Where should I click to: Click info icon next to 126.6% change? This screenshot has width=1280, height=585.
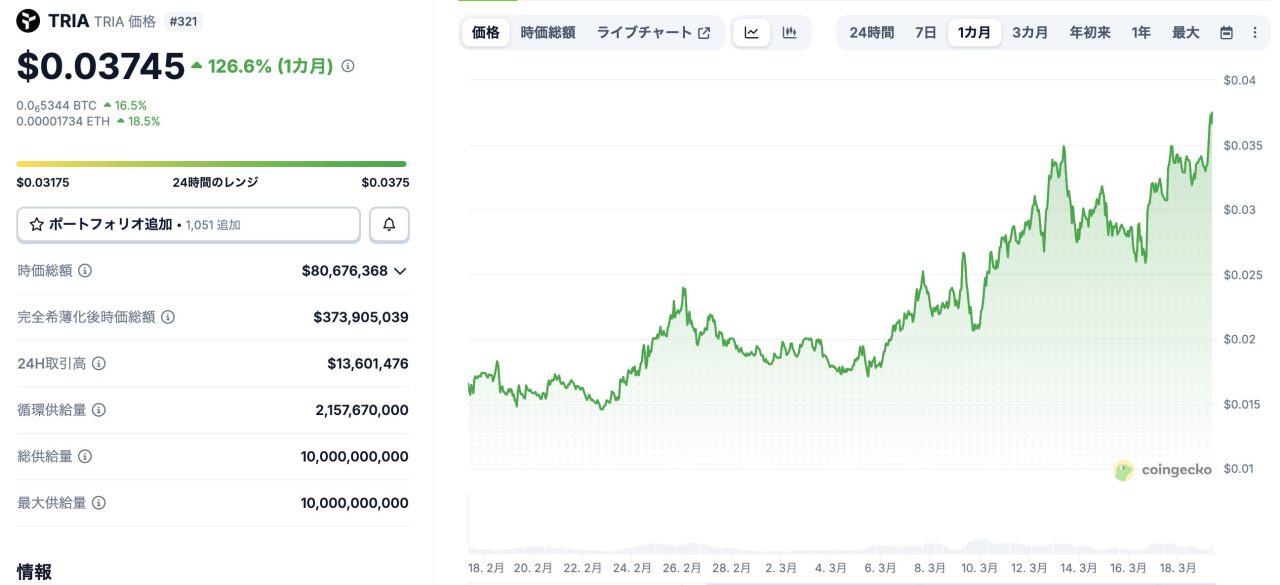(x=348, y=66)
